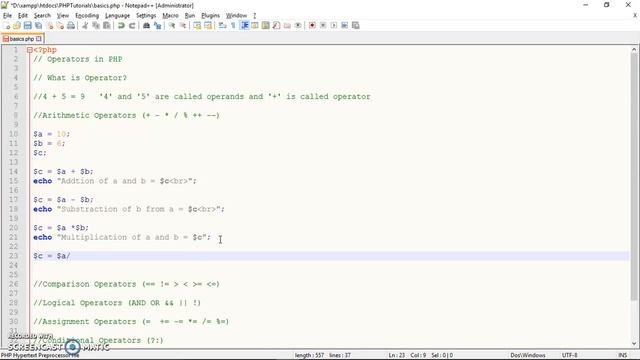640x360 pixels.
Task: Open the Language menu
Action: click(x=118, y=16)
